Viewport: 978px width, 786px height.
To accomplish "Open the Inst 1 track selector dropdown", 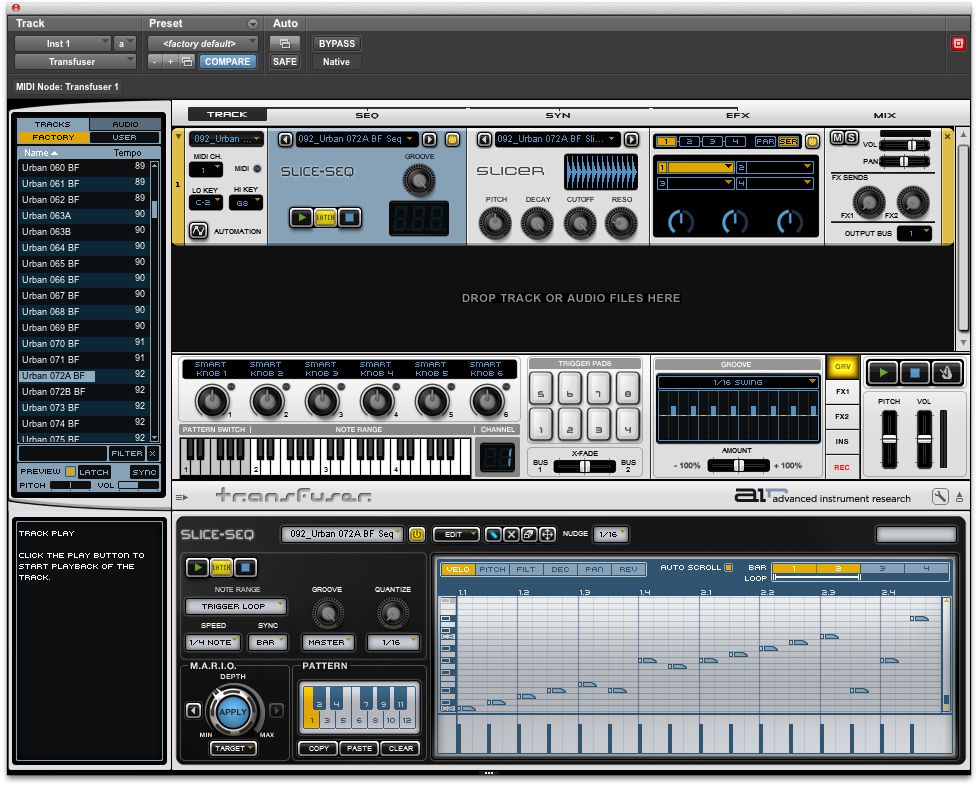I will [62, 44].
